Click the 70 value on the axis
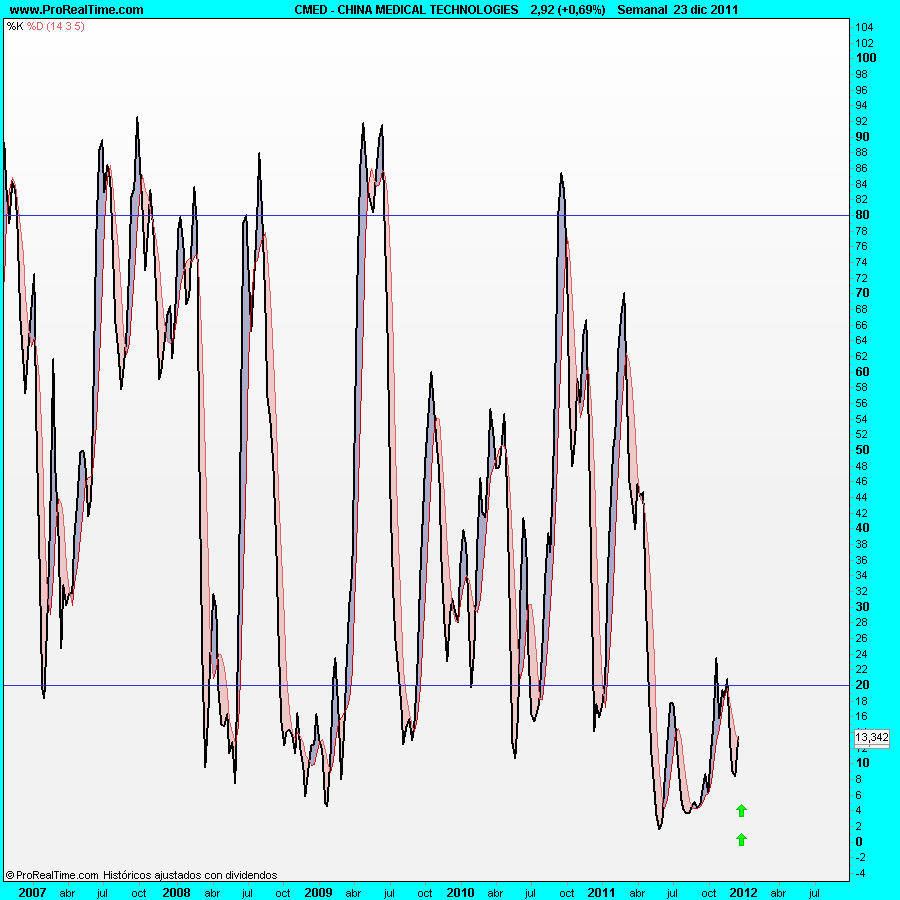This screenshot has height=900, width=900. pyautogui.click(x=862, y=293)
